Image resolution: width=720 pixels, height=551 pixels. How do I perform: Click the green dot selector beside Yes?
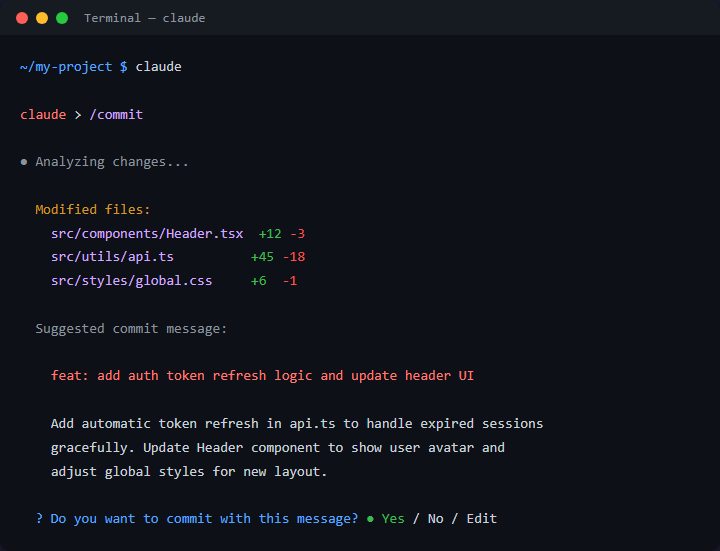click(x=370, y=519)
